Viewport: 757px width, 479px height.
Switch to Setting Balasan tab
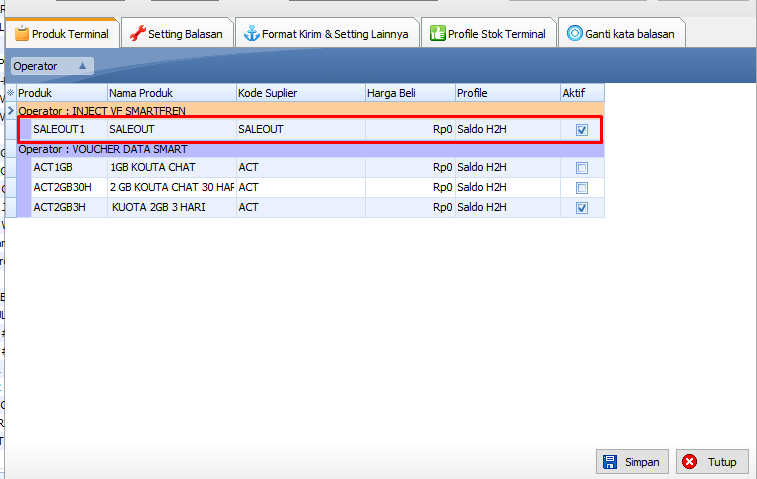(177, 34)
